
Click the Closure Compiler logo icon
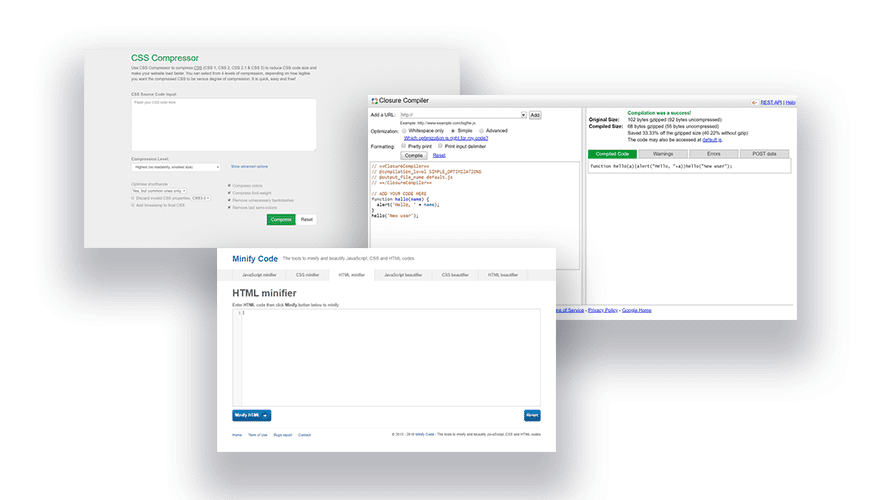374,101
